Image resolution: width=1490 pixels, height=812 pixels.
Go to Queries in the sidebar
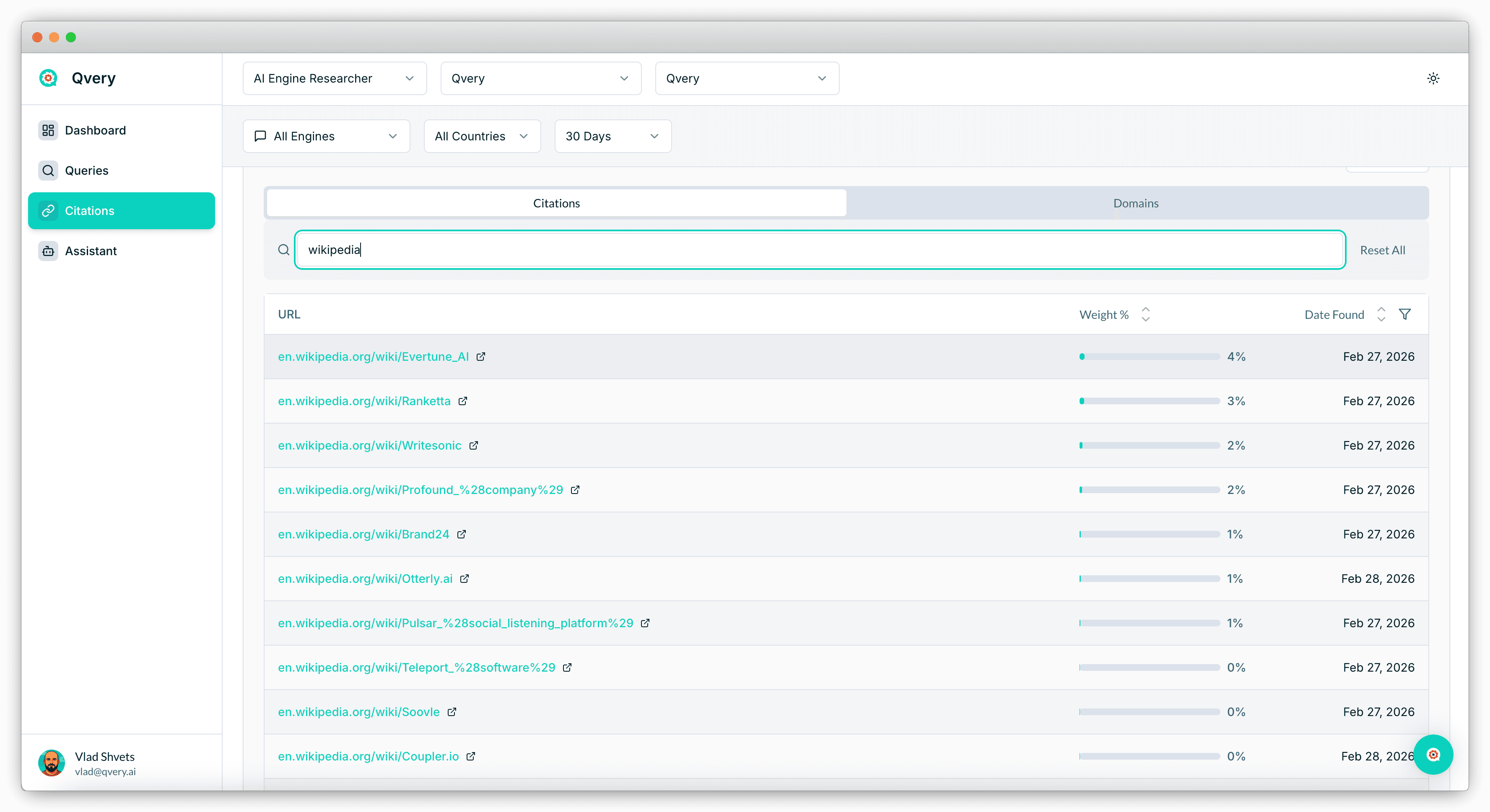click(87, 171)
